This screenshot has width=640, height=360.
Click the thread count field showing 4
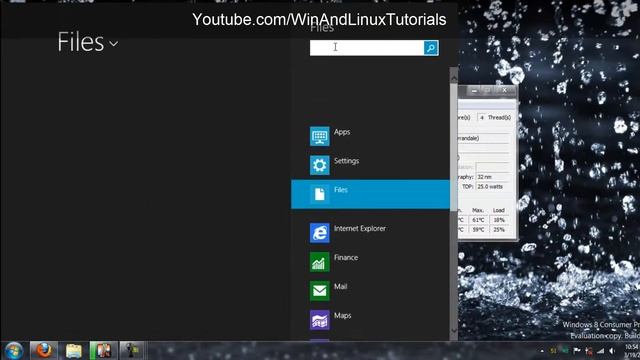tap(482, 118)
